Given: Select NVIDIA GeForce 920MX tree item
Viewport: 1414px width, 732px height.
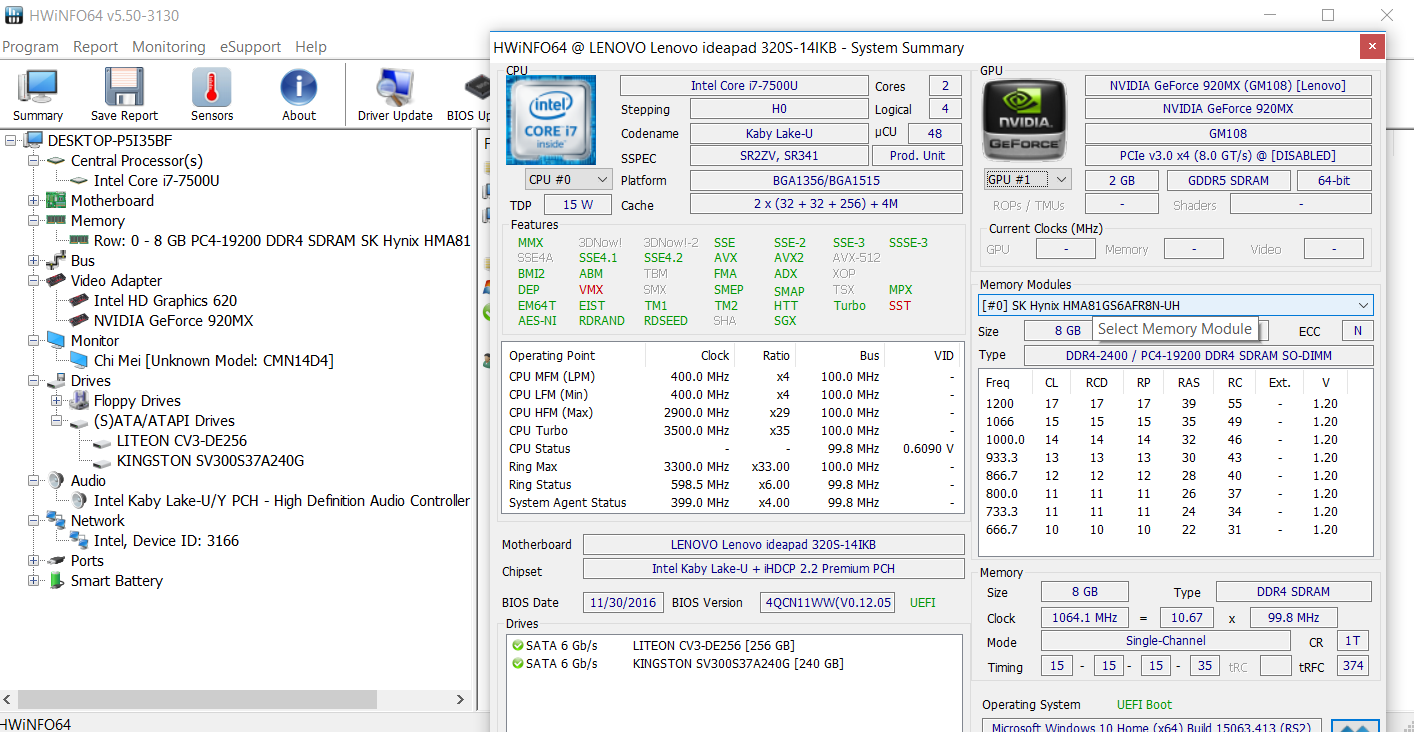Looking at the screenshot, I should pyautogui.click(x=173, y=321).
